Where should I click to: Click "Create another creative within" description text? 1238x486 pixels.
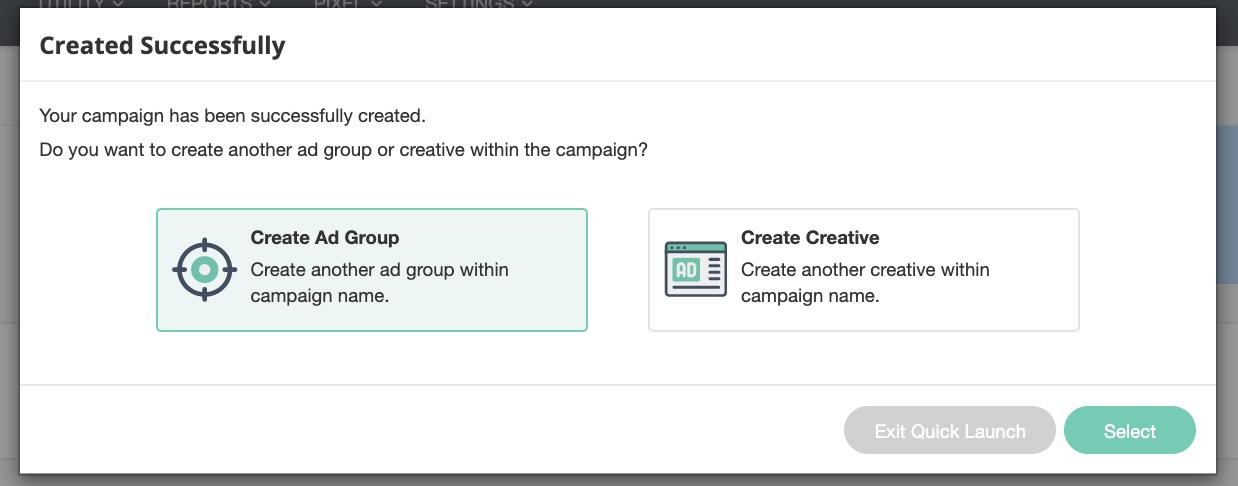tap(865, 270)
